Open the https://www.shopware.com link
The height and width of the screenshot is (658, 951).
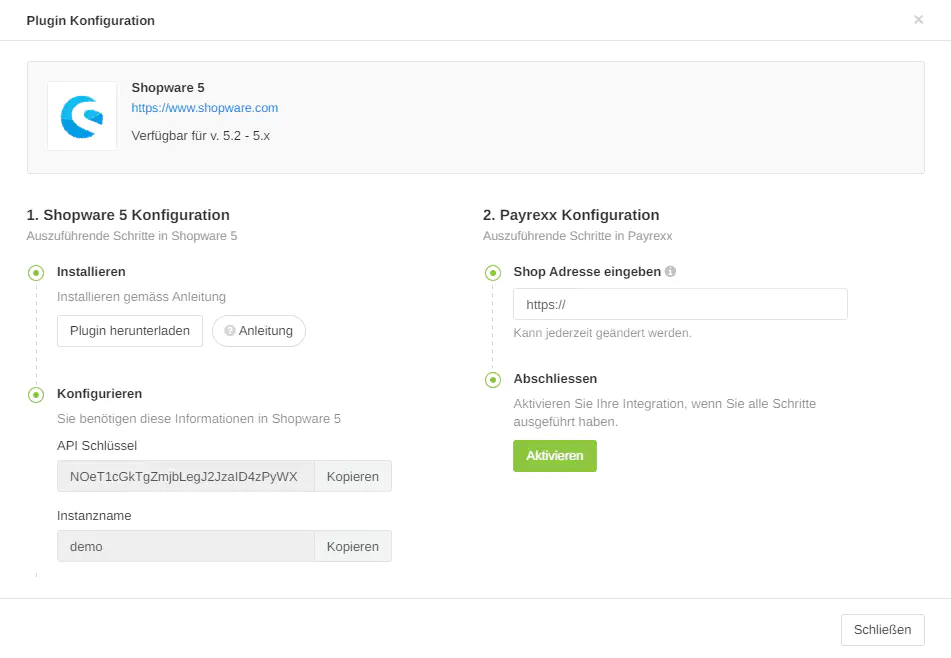(205, 108)
